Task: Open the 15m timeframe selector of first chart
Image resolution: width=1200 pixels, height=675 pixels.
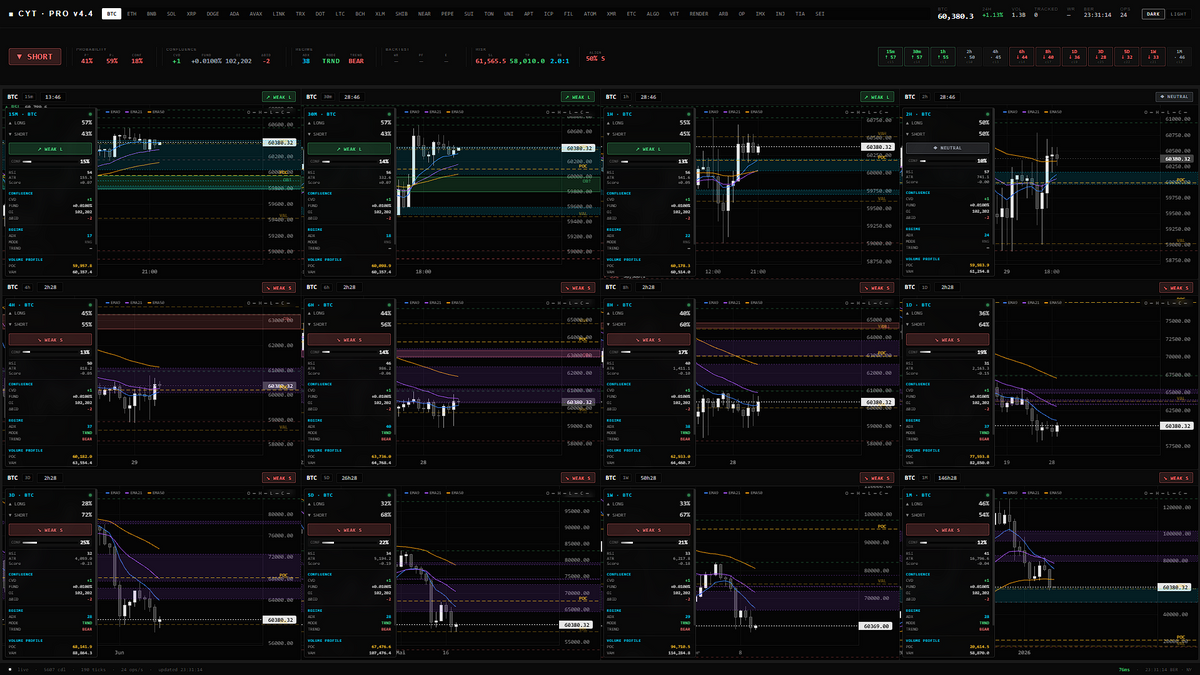Action: click(29, 97)
